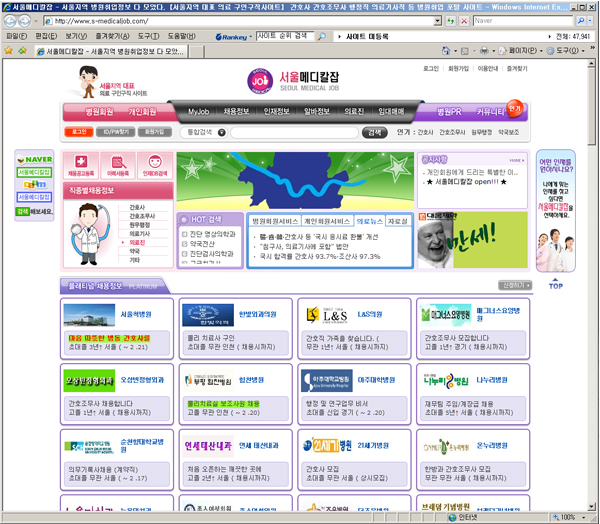Open the 편집(E) menu

[x=46, y=36]
